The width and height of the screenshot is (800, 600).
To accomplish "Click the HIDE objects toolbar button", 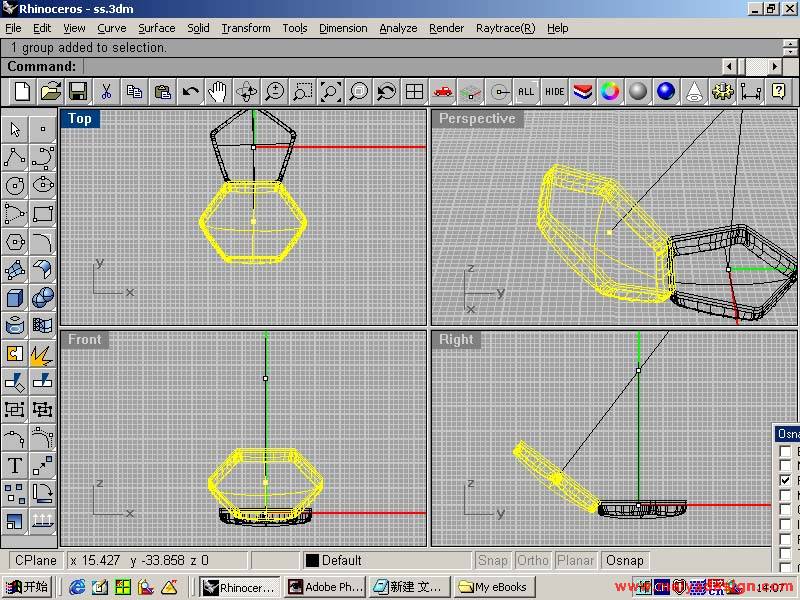I will (554, 92).
